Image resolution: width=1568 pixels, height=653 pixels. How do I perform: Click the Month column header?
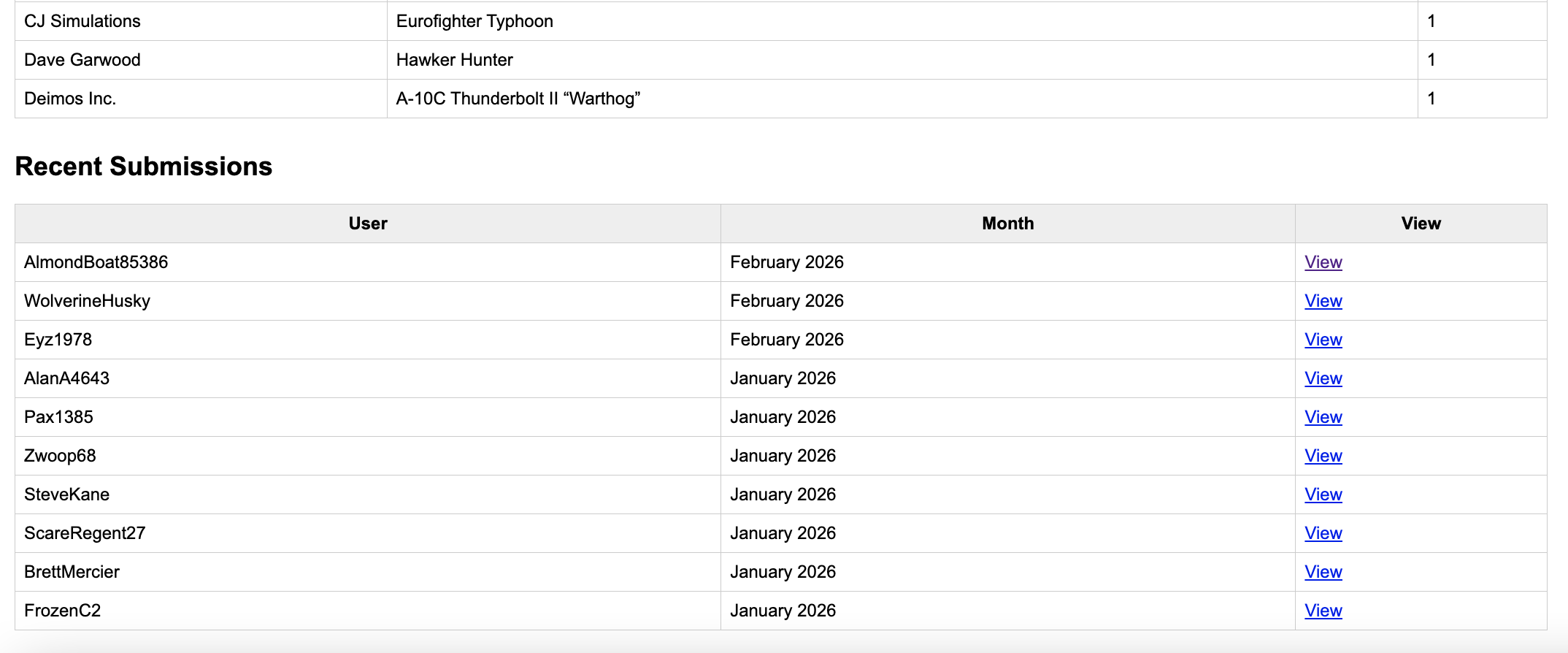click(1007, 224)
